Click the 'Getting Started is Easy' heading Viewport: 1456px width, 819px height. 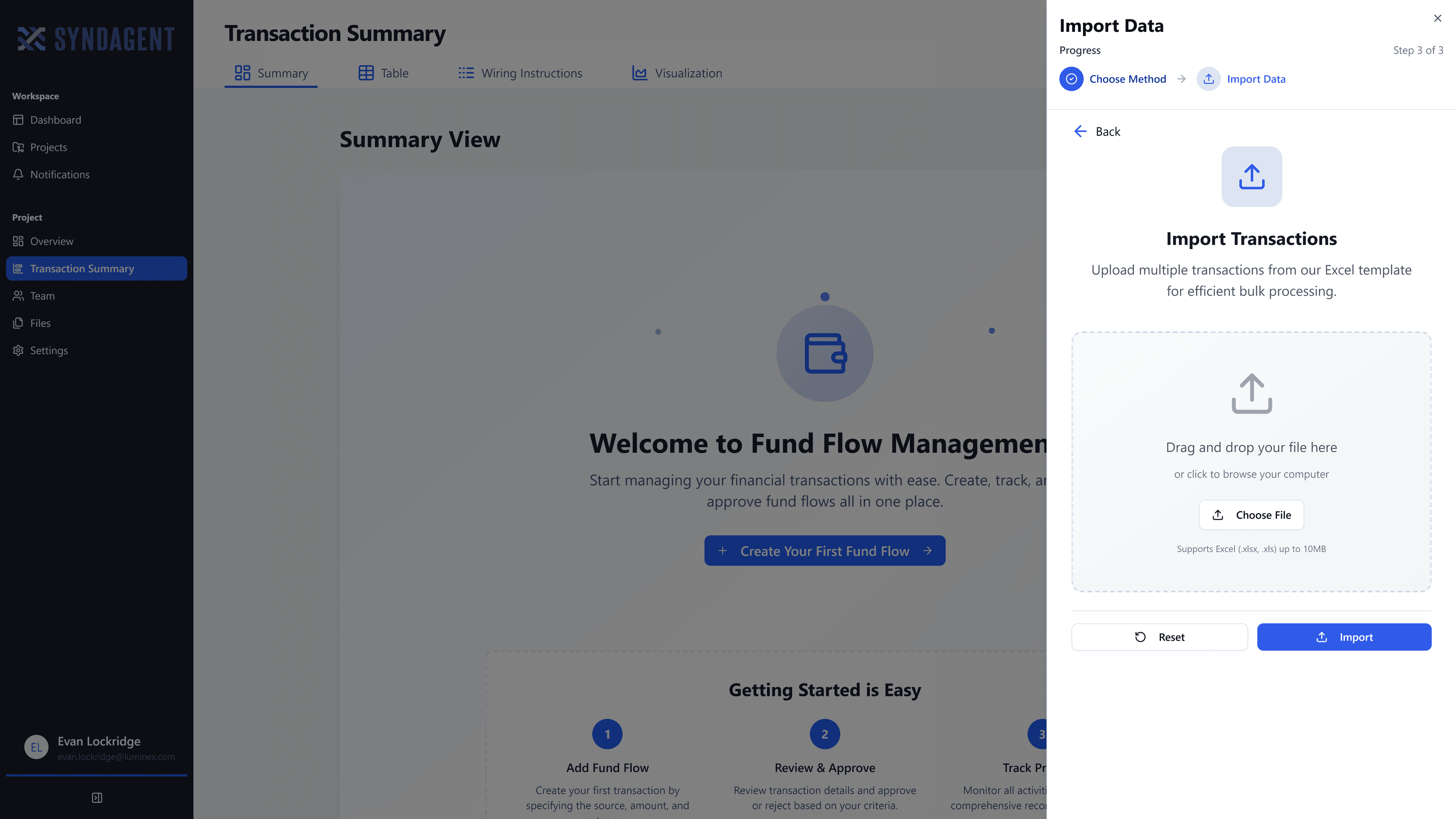click(x=825, y=690)
